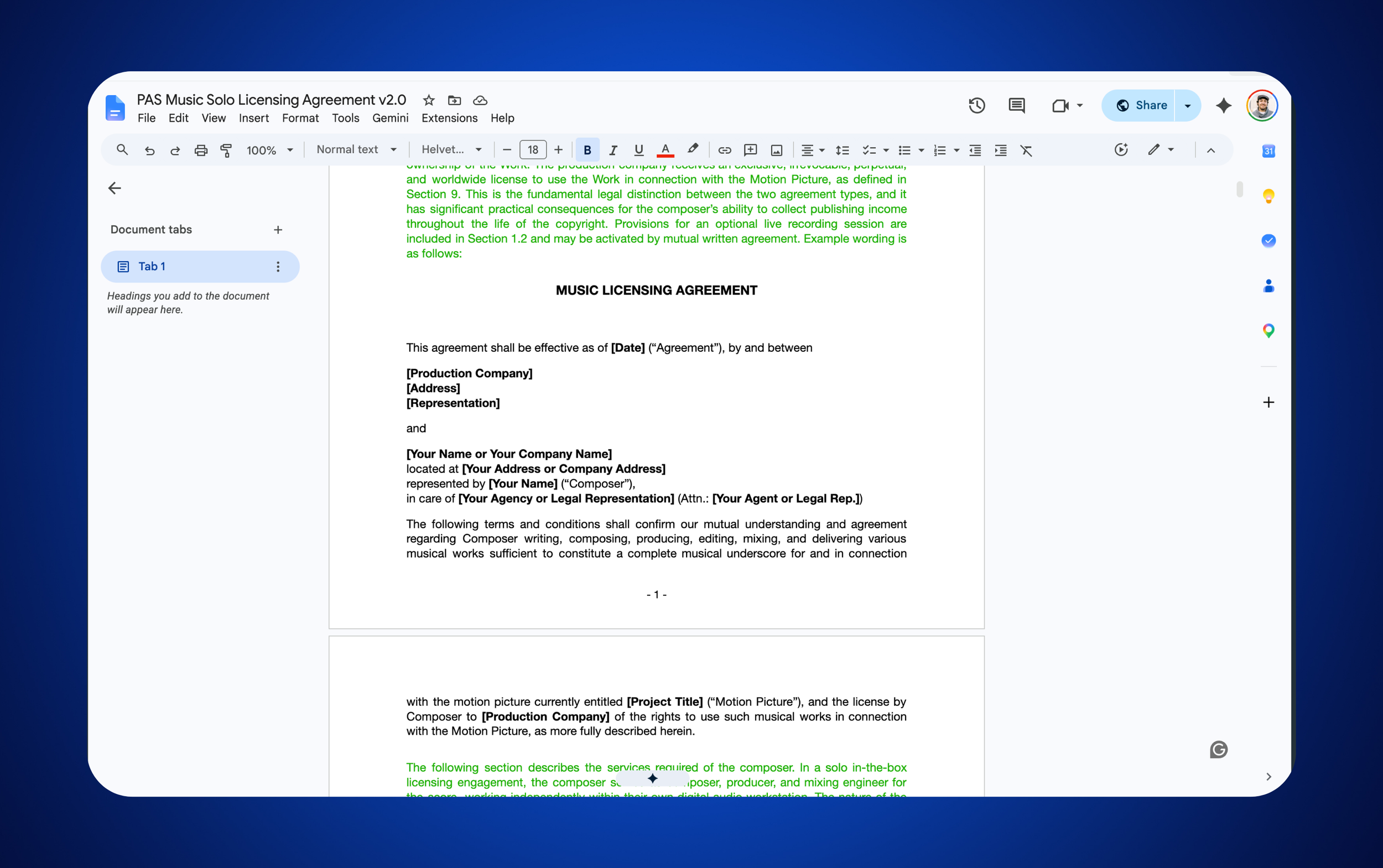Insert a link
Image resolution: width=1383 pixels, height=868 pixels.
(725, 150)
